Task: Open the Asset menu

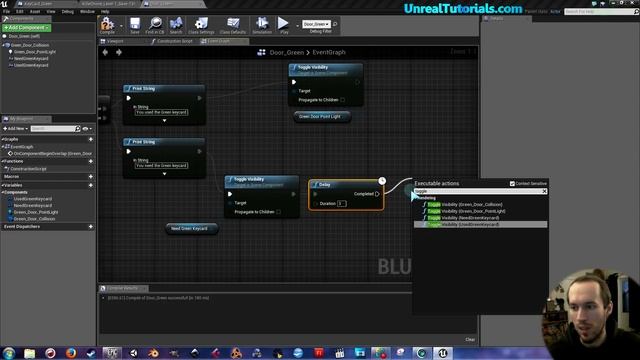Action: pos(35,11)
